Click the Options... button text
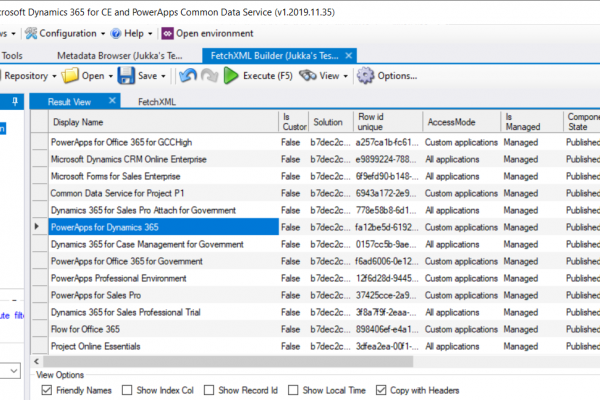600x400 pixels. pos(397,76)
